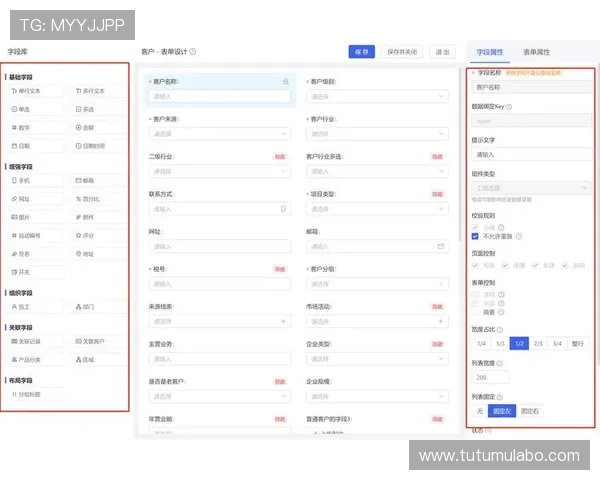Screen dimensions: 600x480
Task: Select 整行 full-row width option
Action: click(578, 344)
